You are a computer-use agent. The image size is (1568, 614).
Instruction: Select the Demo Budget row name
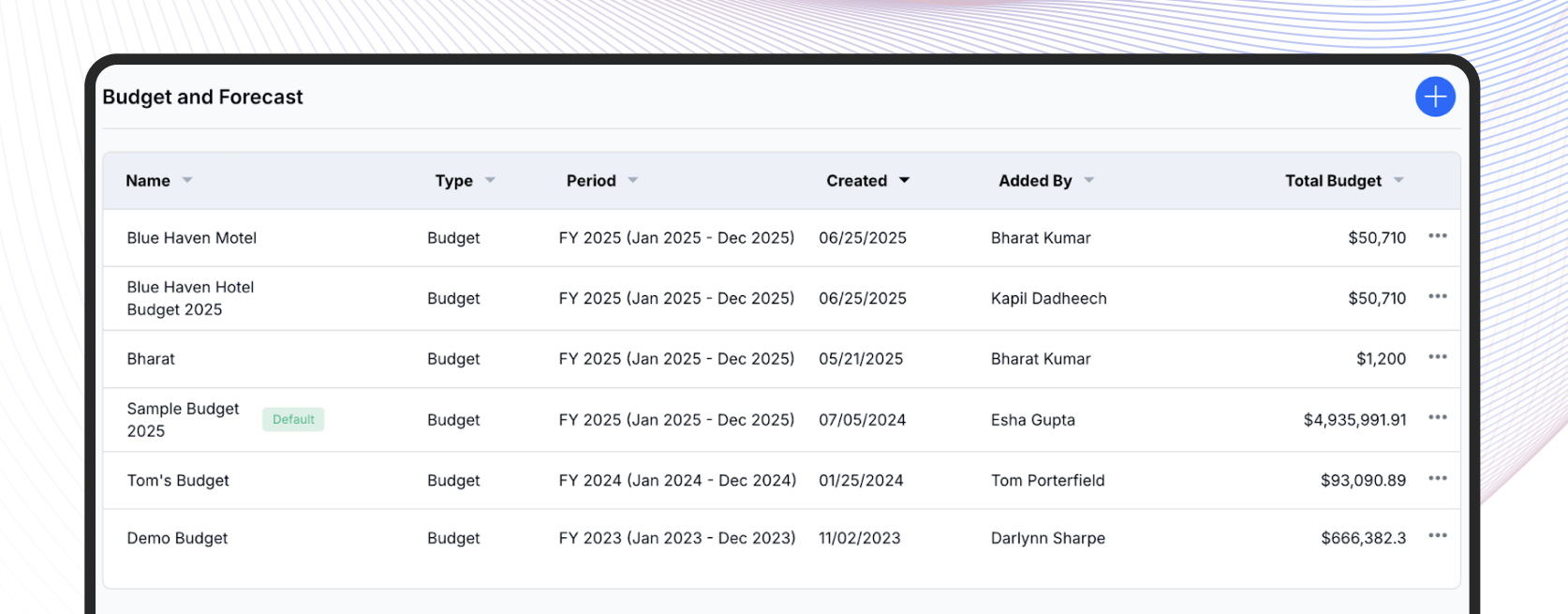(x=177, y=538)
